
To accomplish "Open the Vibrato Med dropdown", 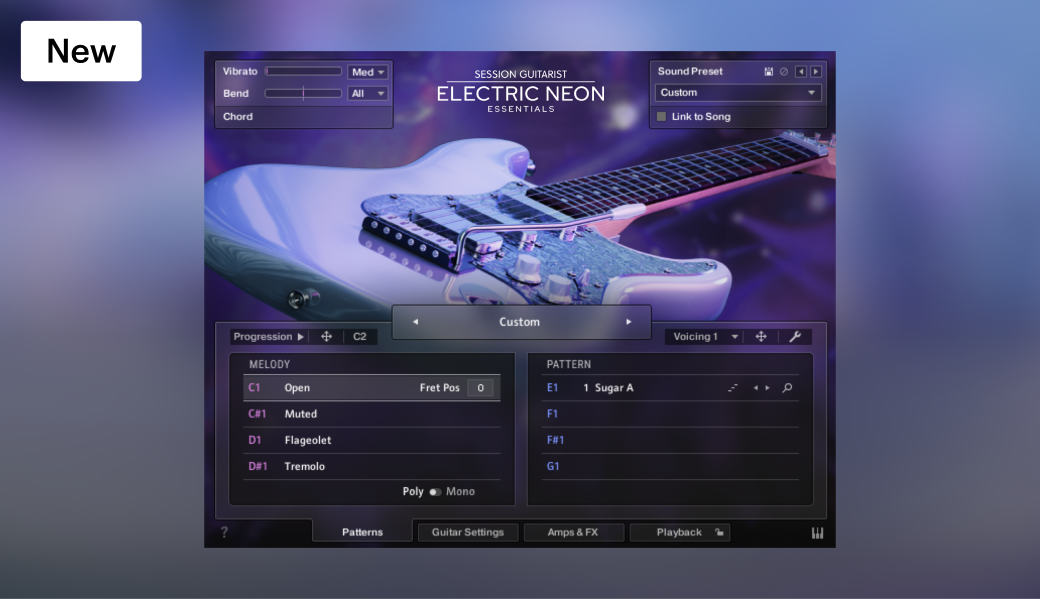I will click(x=367, y=72).
